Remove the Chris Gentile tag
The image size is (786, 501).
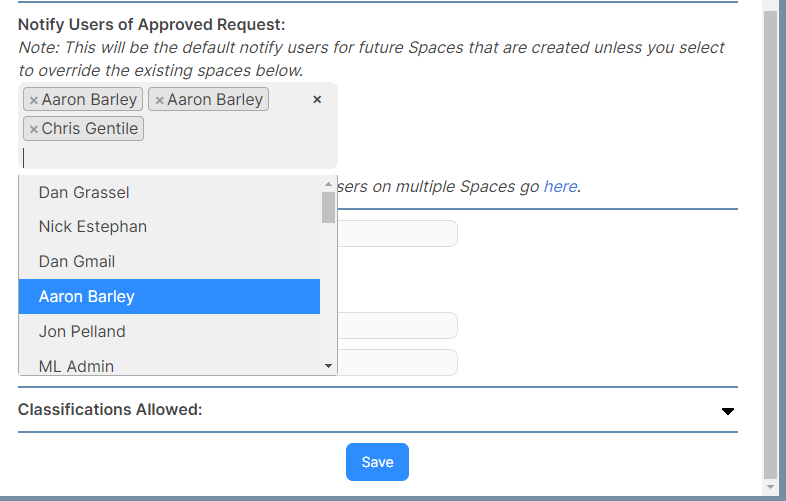point(34,129)
